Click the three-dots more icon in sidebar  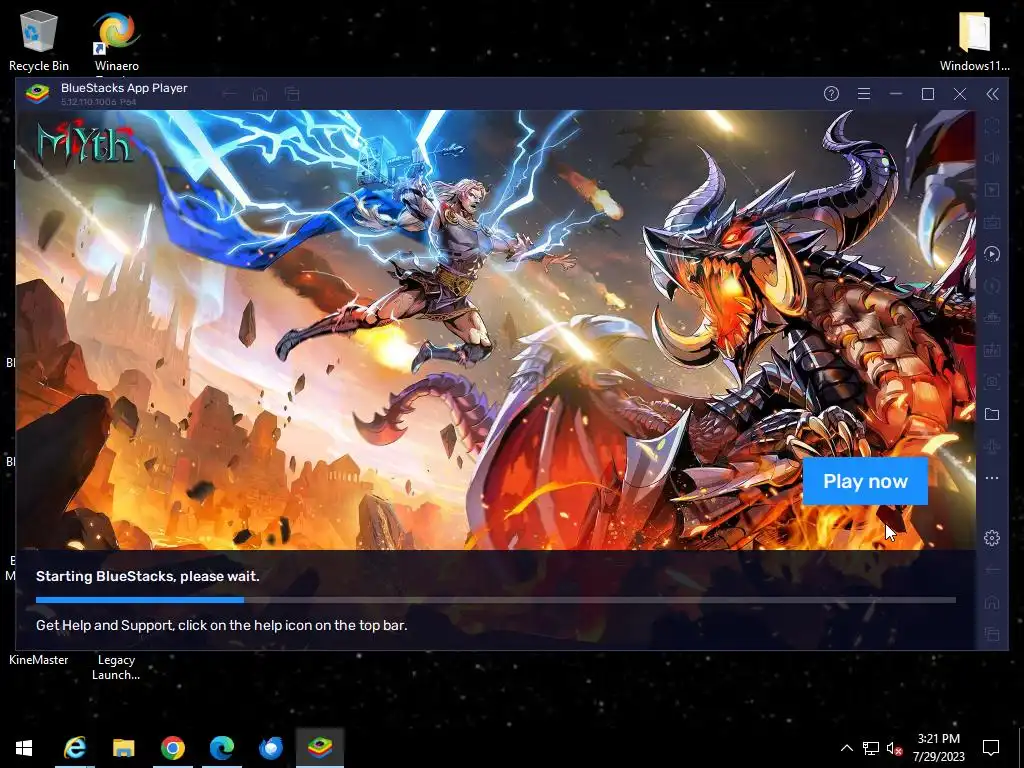991,478
